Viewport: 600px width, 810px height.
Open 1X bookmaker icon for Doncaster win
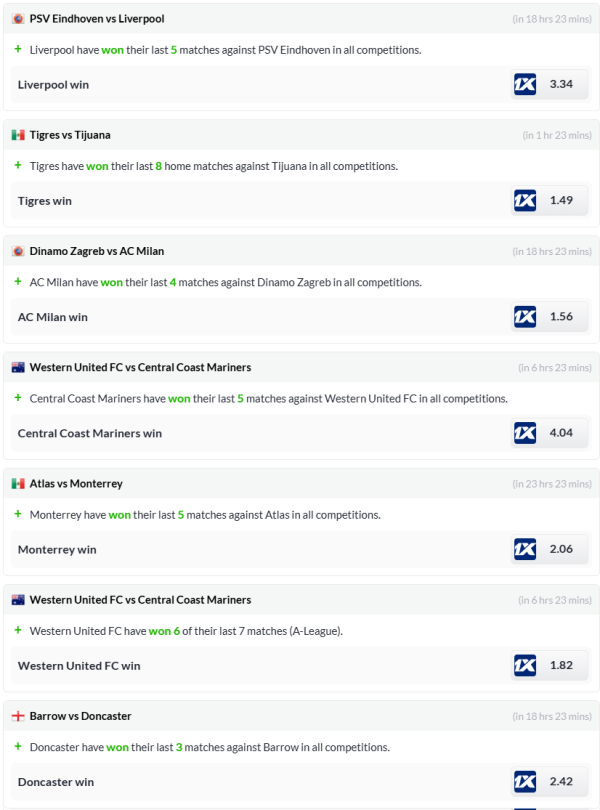(x=525, y=780)
